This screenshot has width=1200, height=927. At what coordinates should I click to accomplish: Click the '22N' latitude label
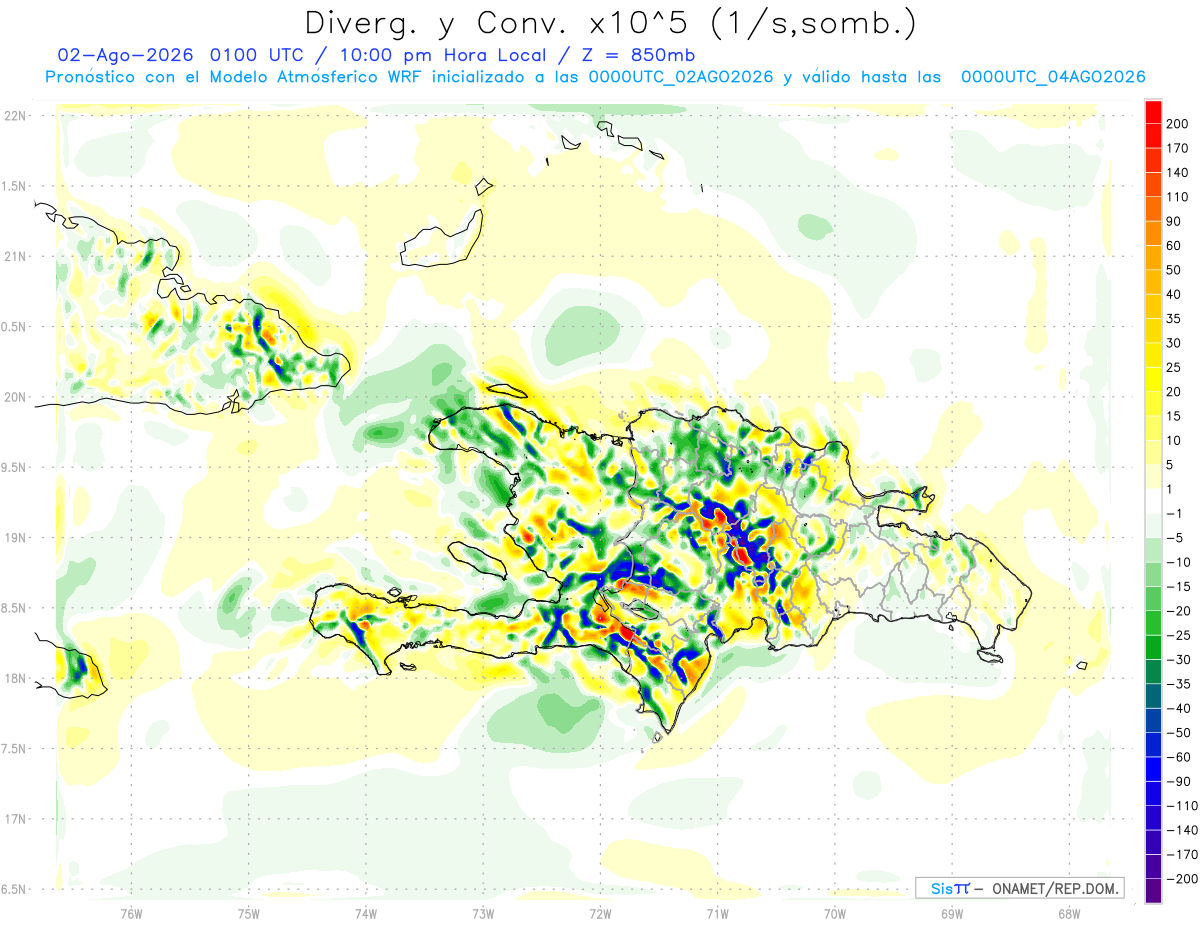click(15, 115)
